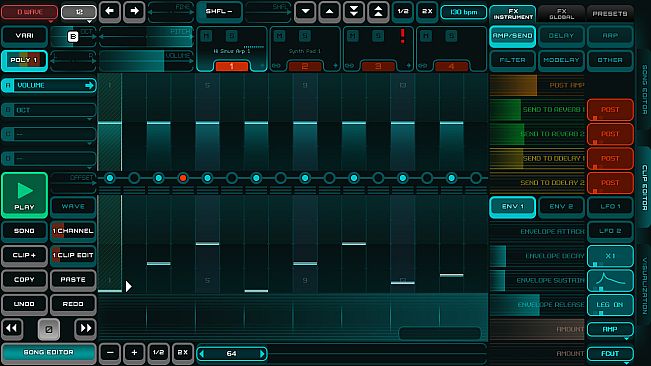The image size is (651, 366).
Task: Select the FILTER effect page
Action: (513, 61)
